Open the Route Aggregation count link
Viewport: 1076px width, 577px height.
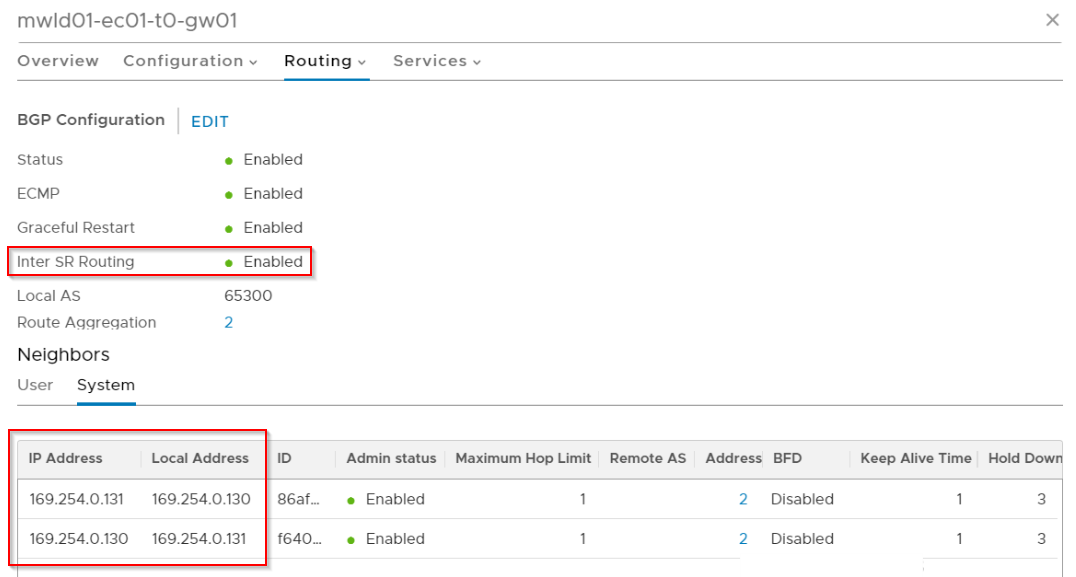pyautogui.click(x=229, y=323)
